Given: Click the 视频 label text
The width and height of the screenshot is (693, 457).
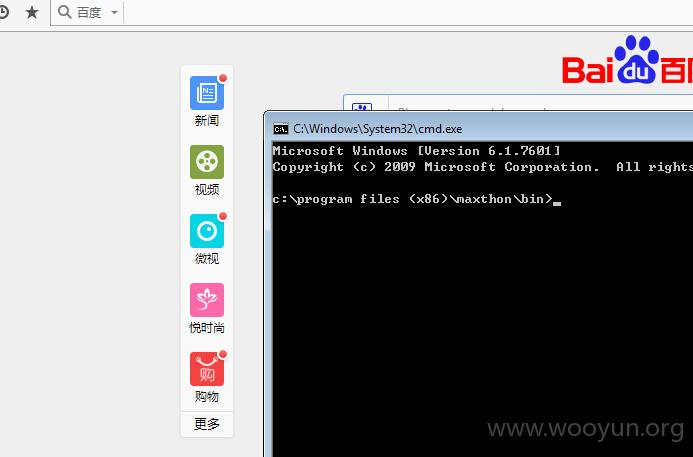Looking at the screenshot, I should click(x=207, y=189).
